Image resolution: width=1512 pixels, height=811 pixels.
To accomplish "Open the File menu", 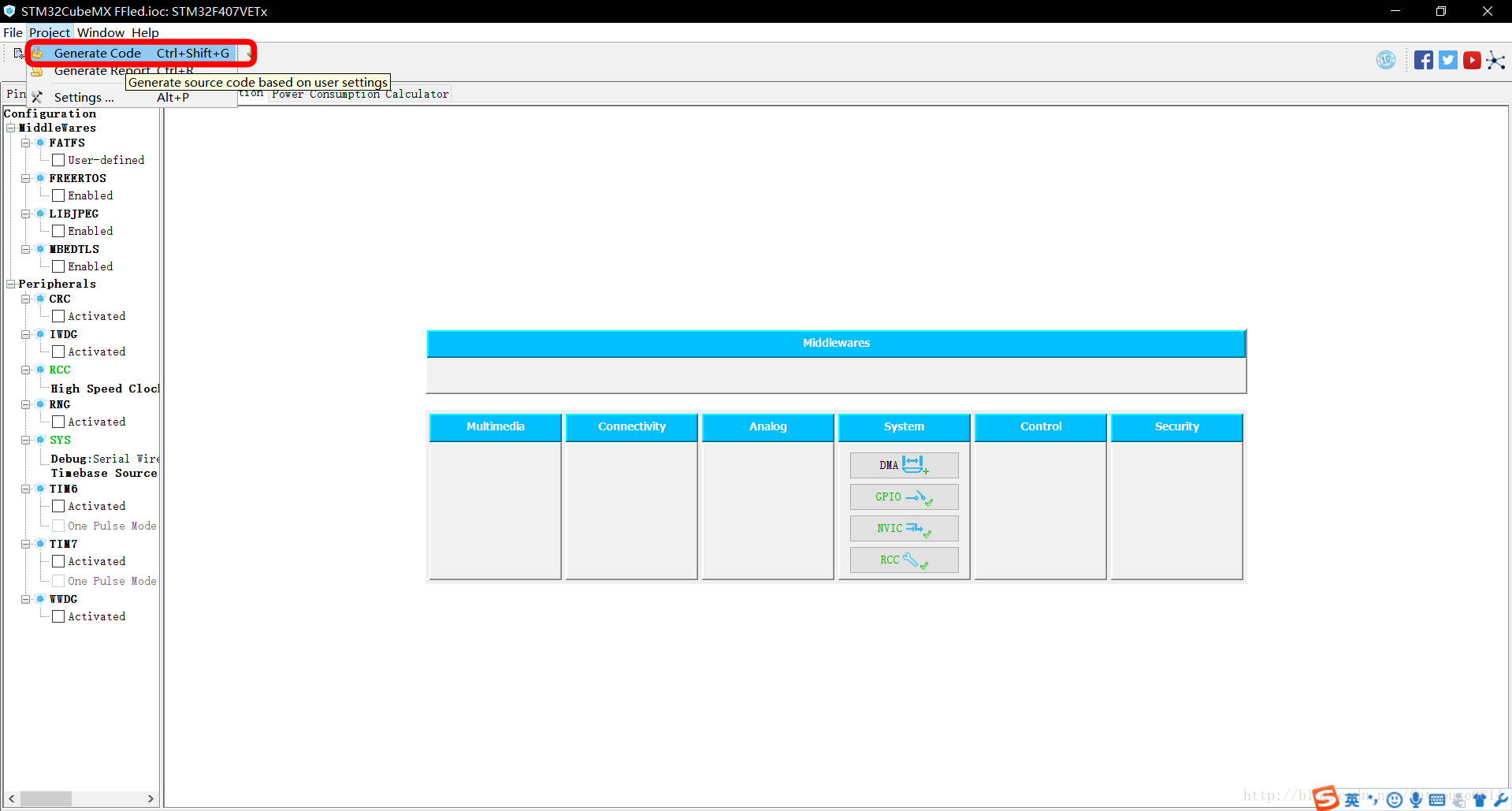I will (13, 32).
